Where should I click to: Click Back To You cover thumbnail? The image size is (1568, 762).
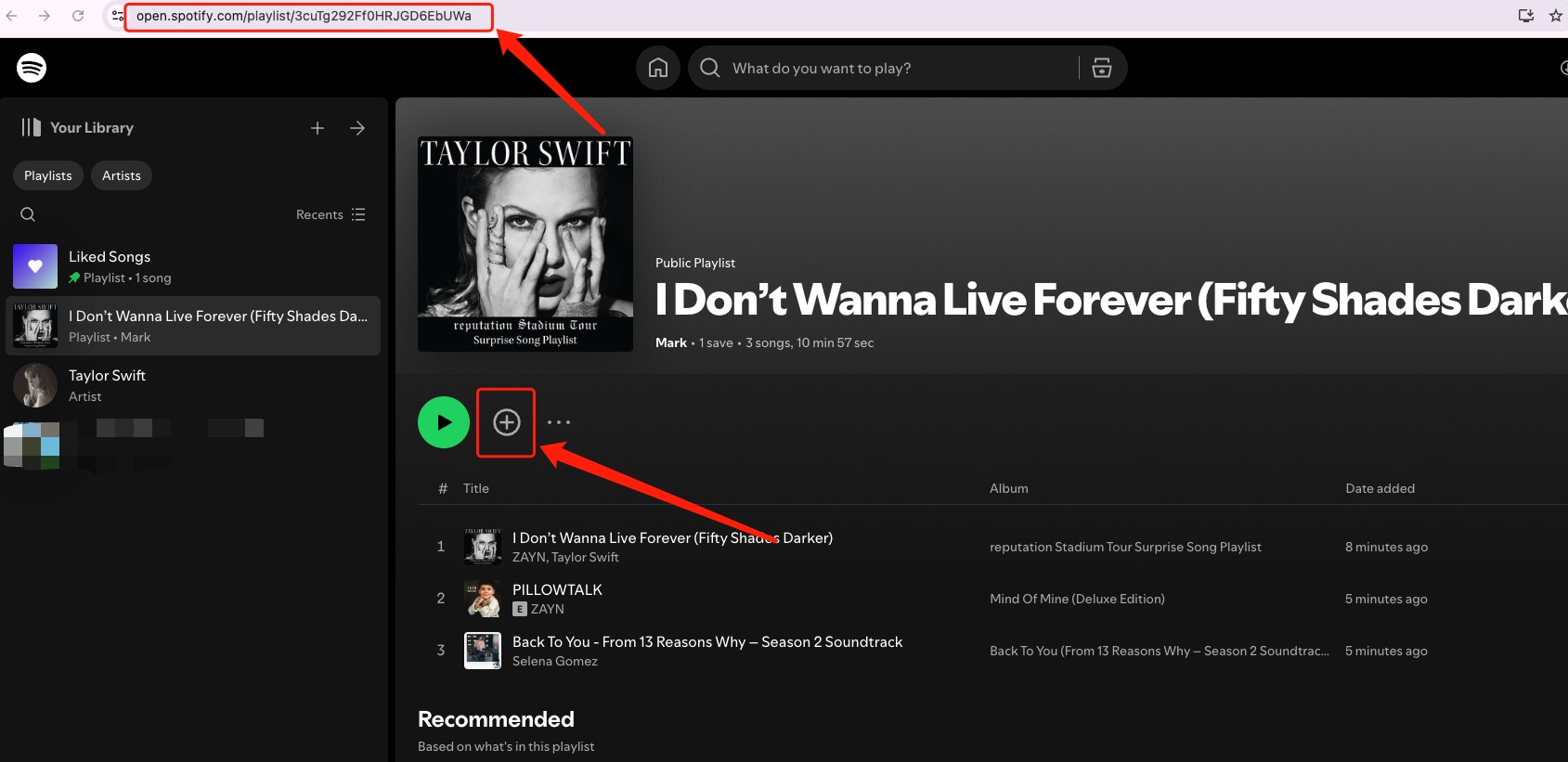(483, 651)
